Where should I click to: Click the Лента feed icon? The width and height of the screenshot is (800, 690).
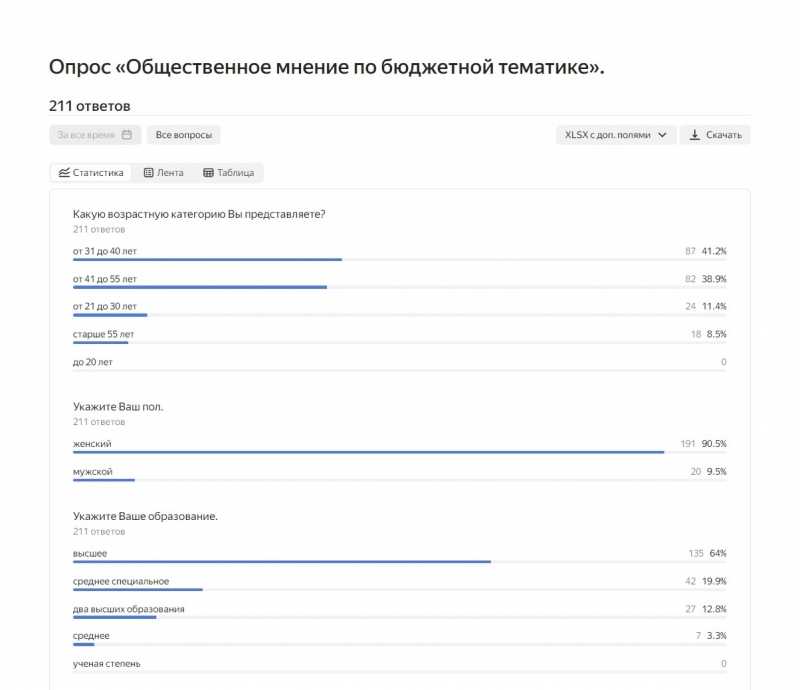point(148,173)
